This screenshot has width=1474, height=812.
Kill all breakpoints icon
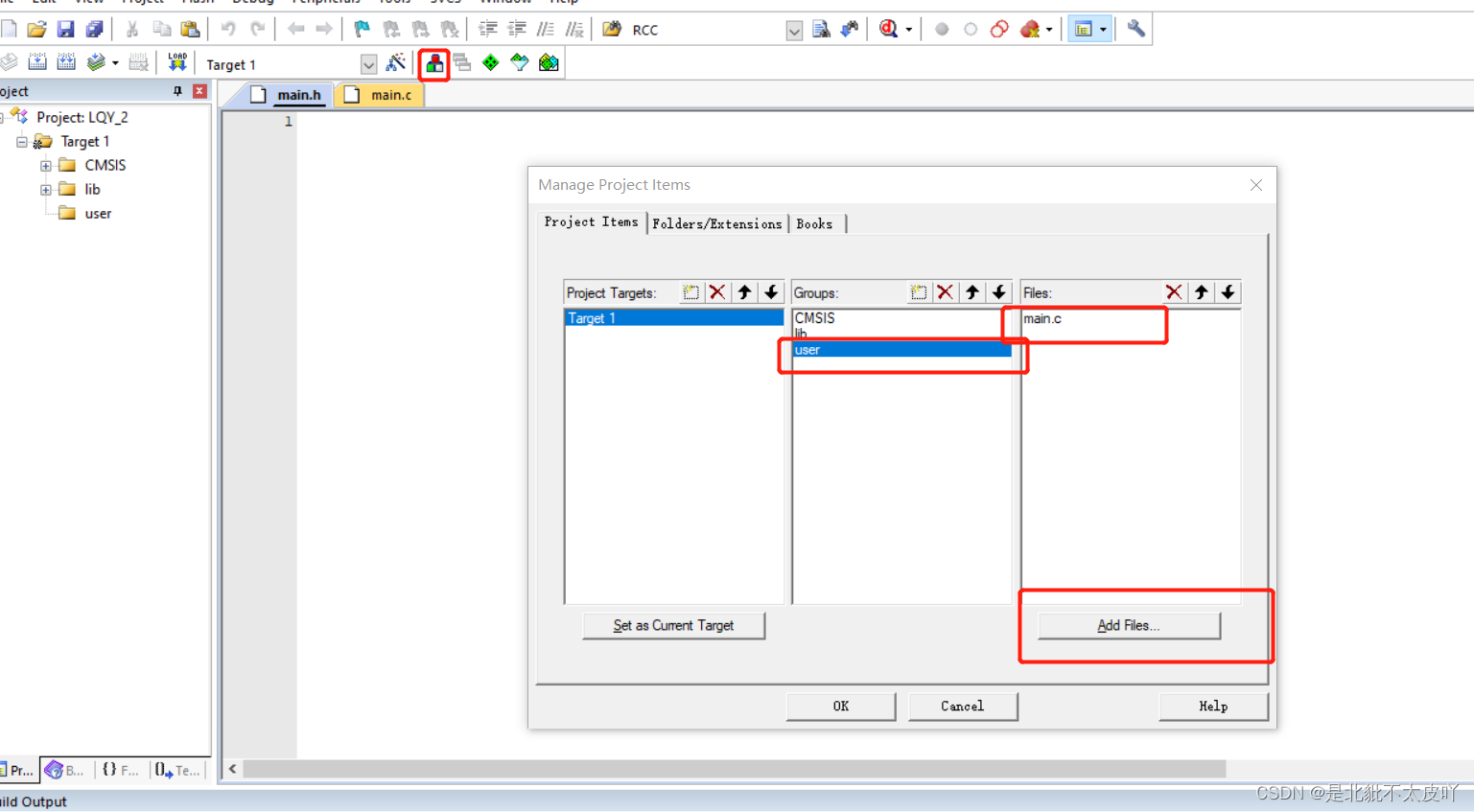coord(1030,30)
